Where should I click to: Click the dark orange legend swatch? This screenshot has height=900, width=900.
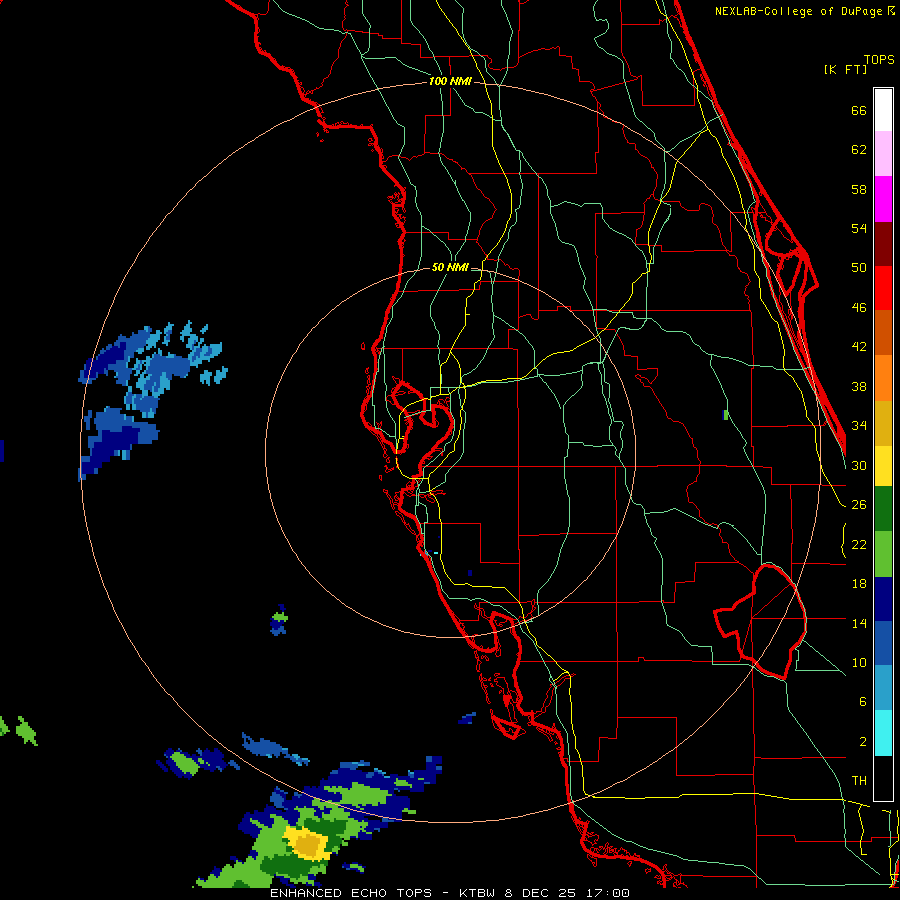click(x=883, y=333)
